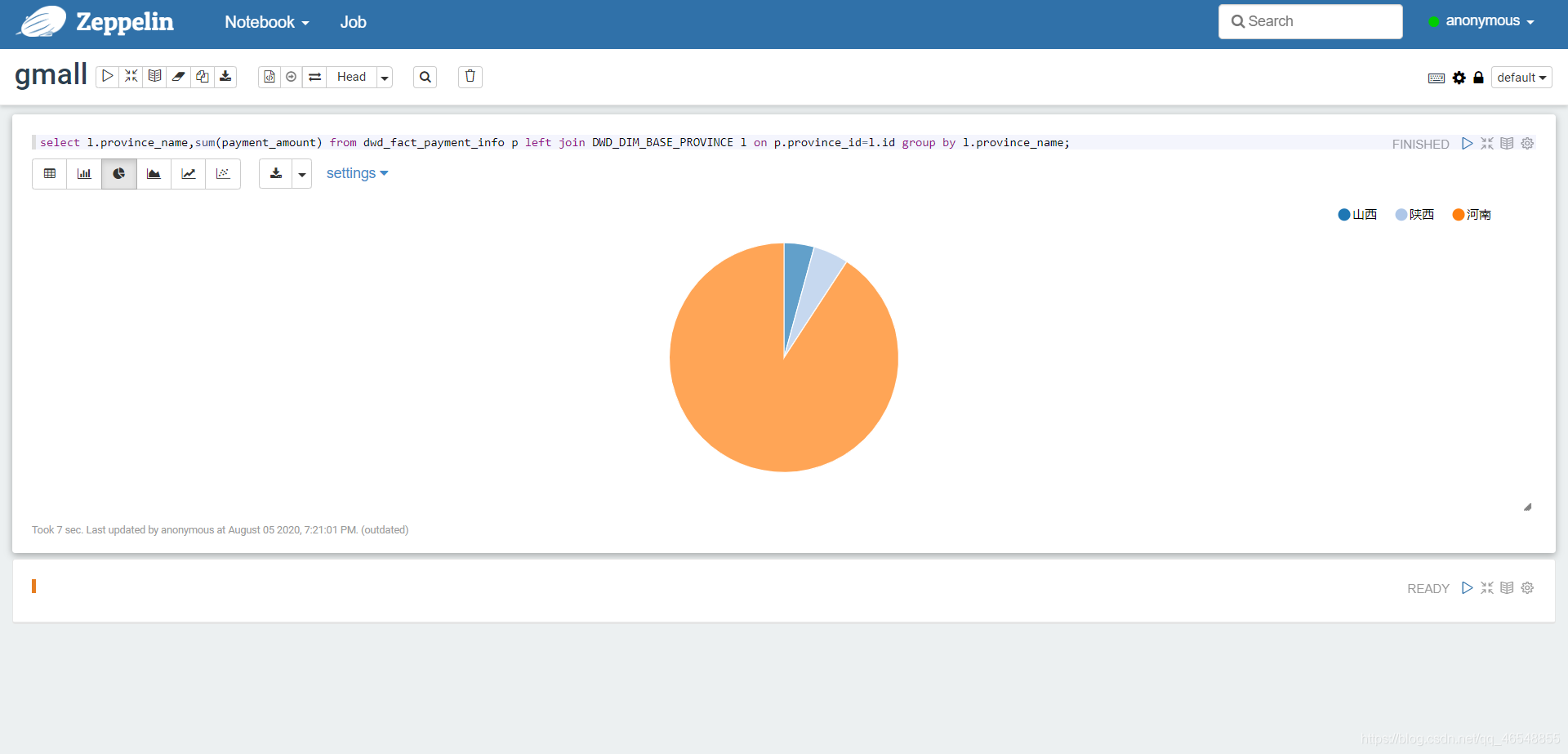
Task: Download result data as CSV
Action: (276, 173)
